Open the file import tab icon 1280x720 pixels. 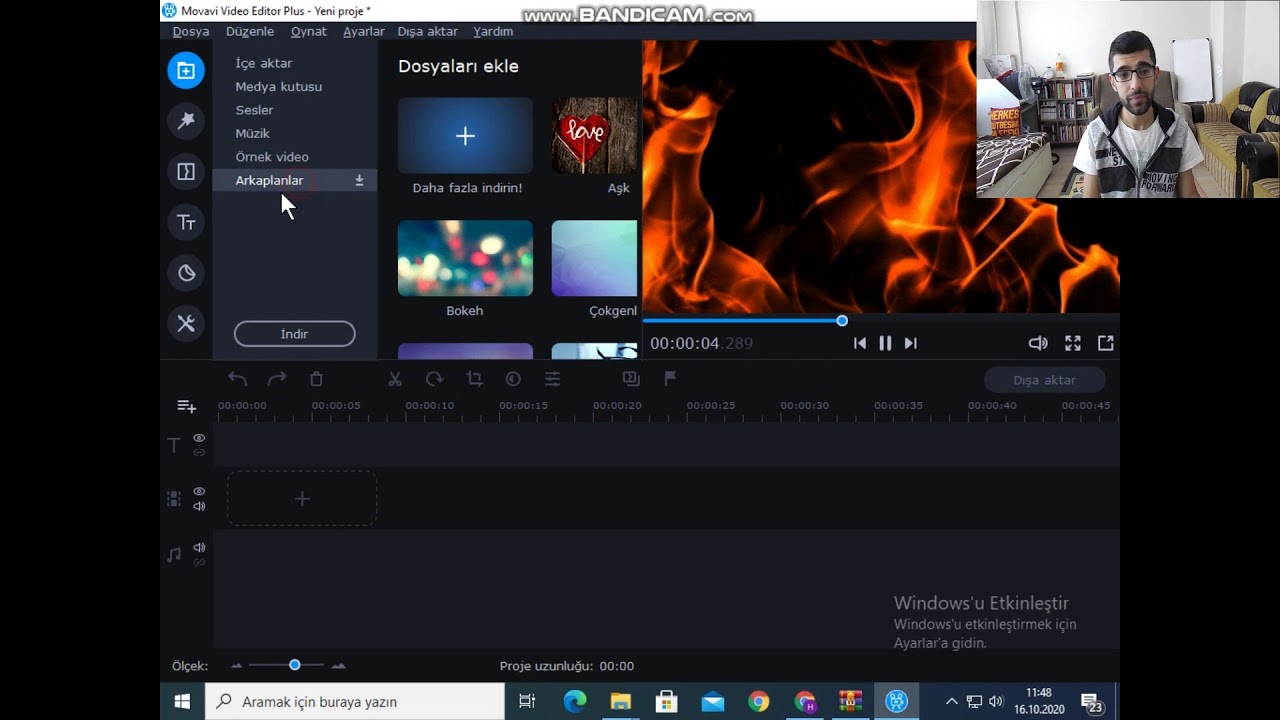point(186,70)
